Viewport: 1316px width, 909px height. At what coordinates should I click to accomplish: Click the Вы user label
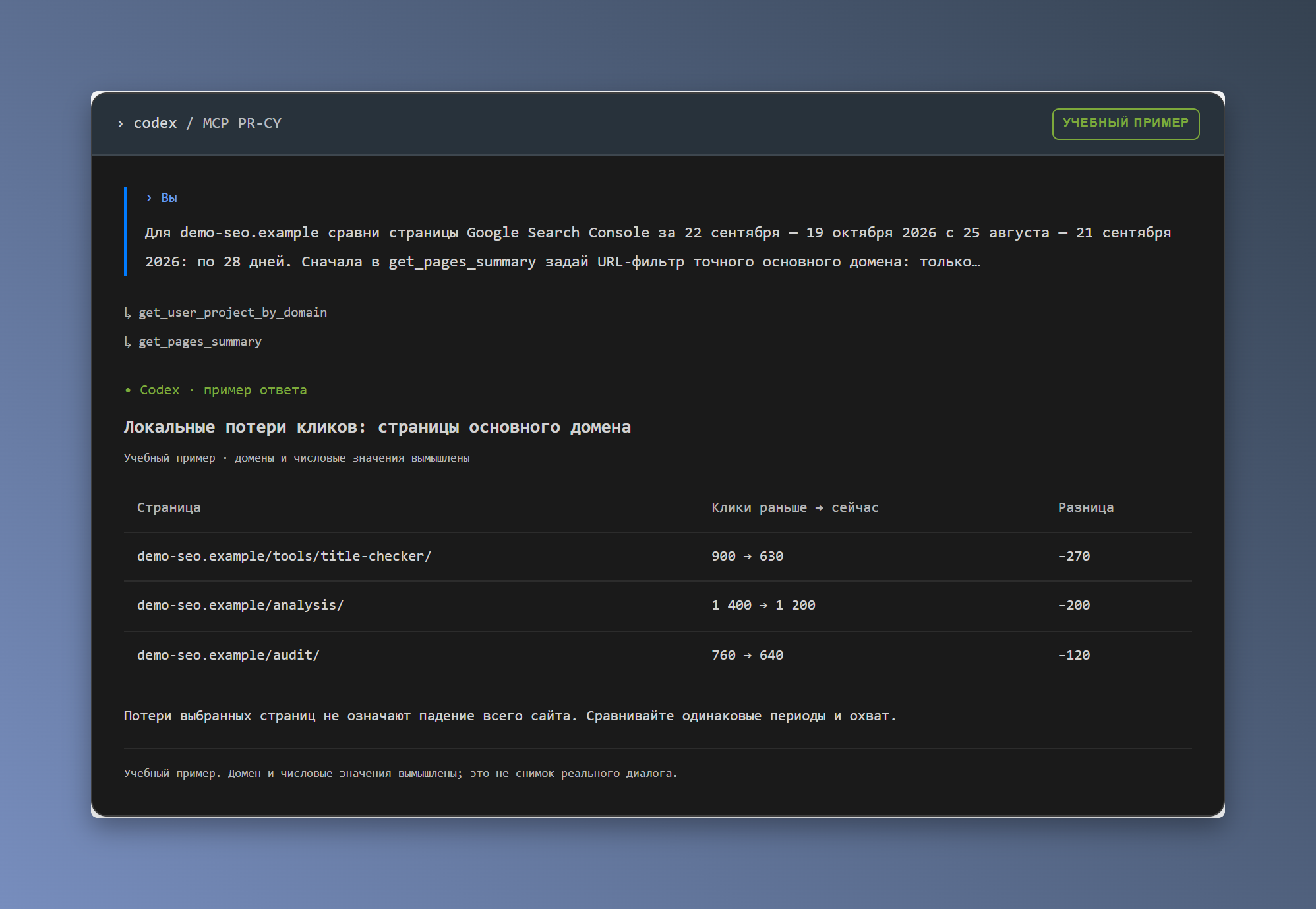[169, 198]
